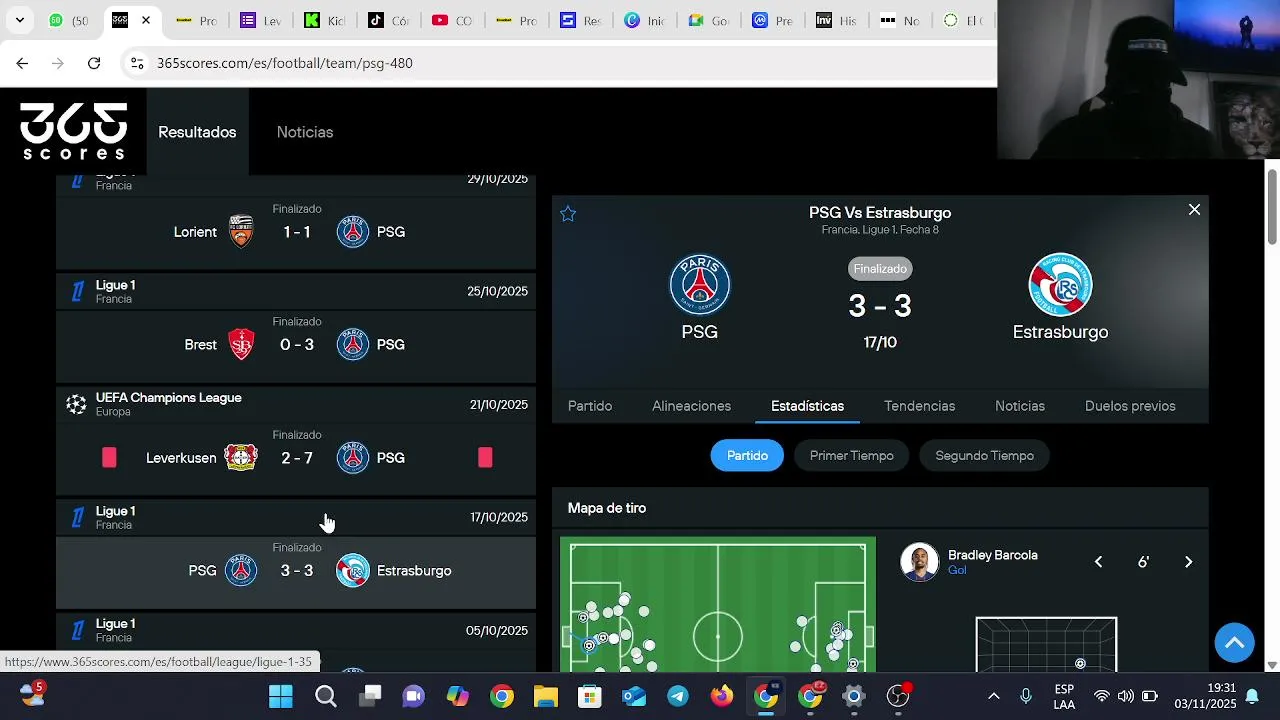
Task: Open the site information icon in address bar
Action: (137, 63)
